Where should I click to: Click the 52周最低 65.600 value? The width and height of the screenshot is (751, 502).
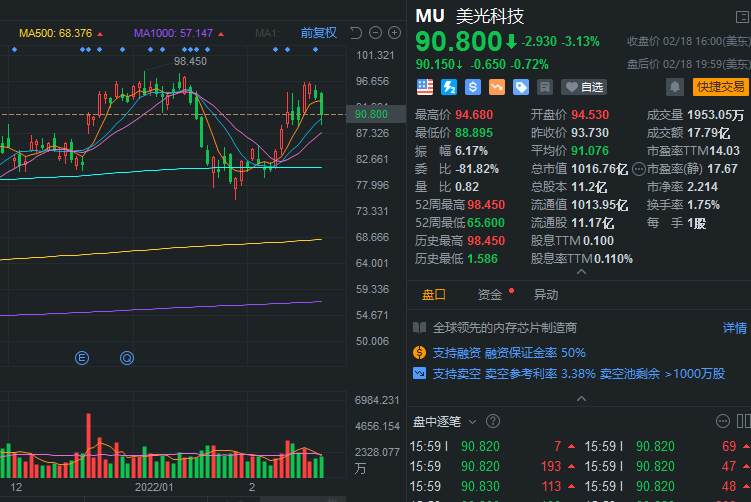(486, 223)
